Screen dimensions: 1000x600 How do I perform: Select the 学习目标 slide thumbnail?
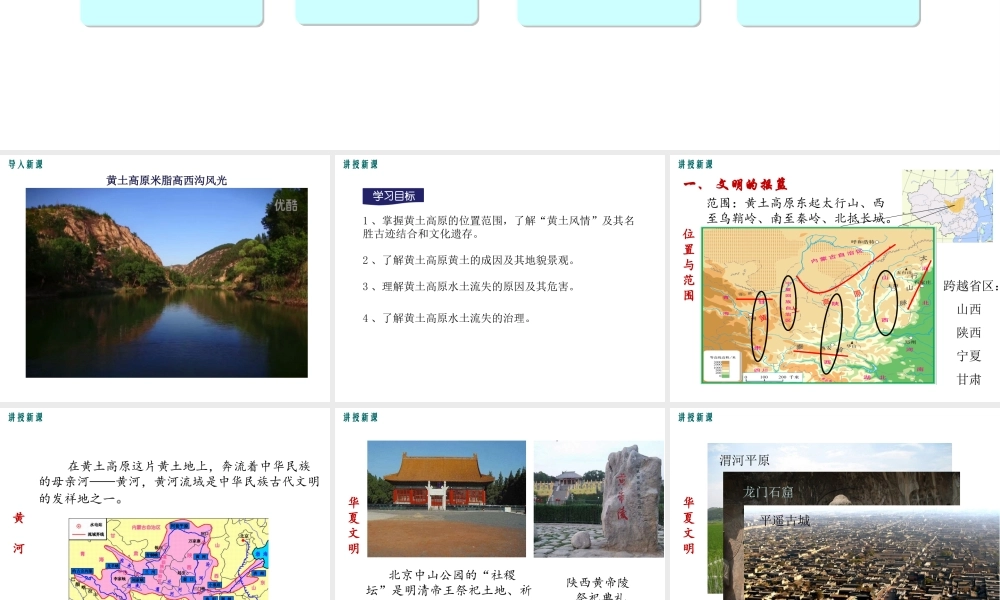500,278
